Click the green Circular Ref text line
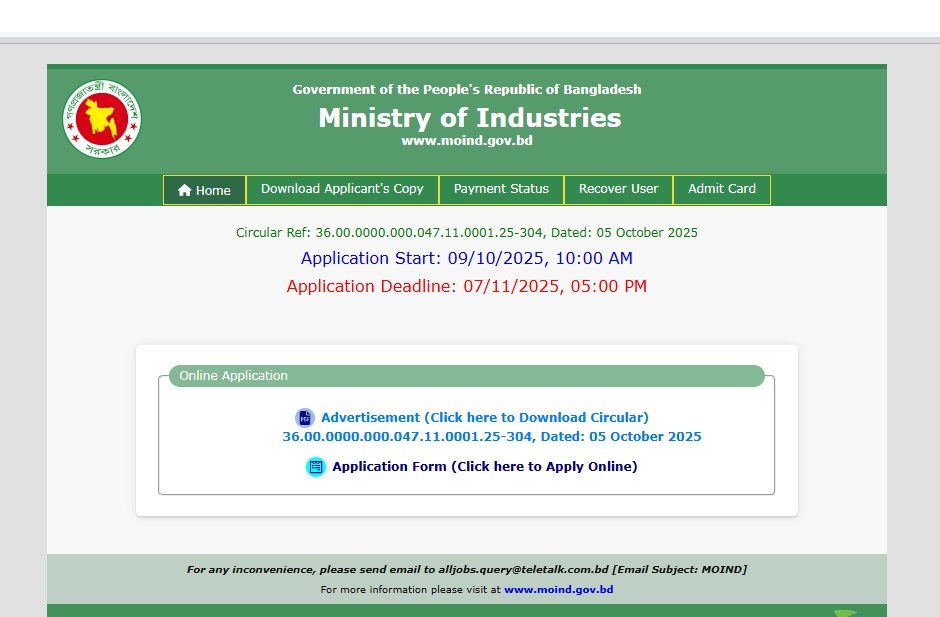The image size is (940, 617). coord(466,233)
